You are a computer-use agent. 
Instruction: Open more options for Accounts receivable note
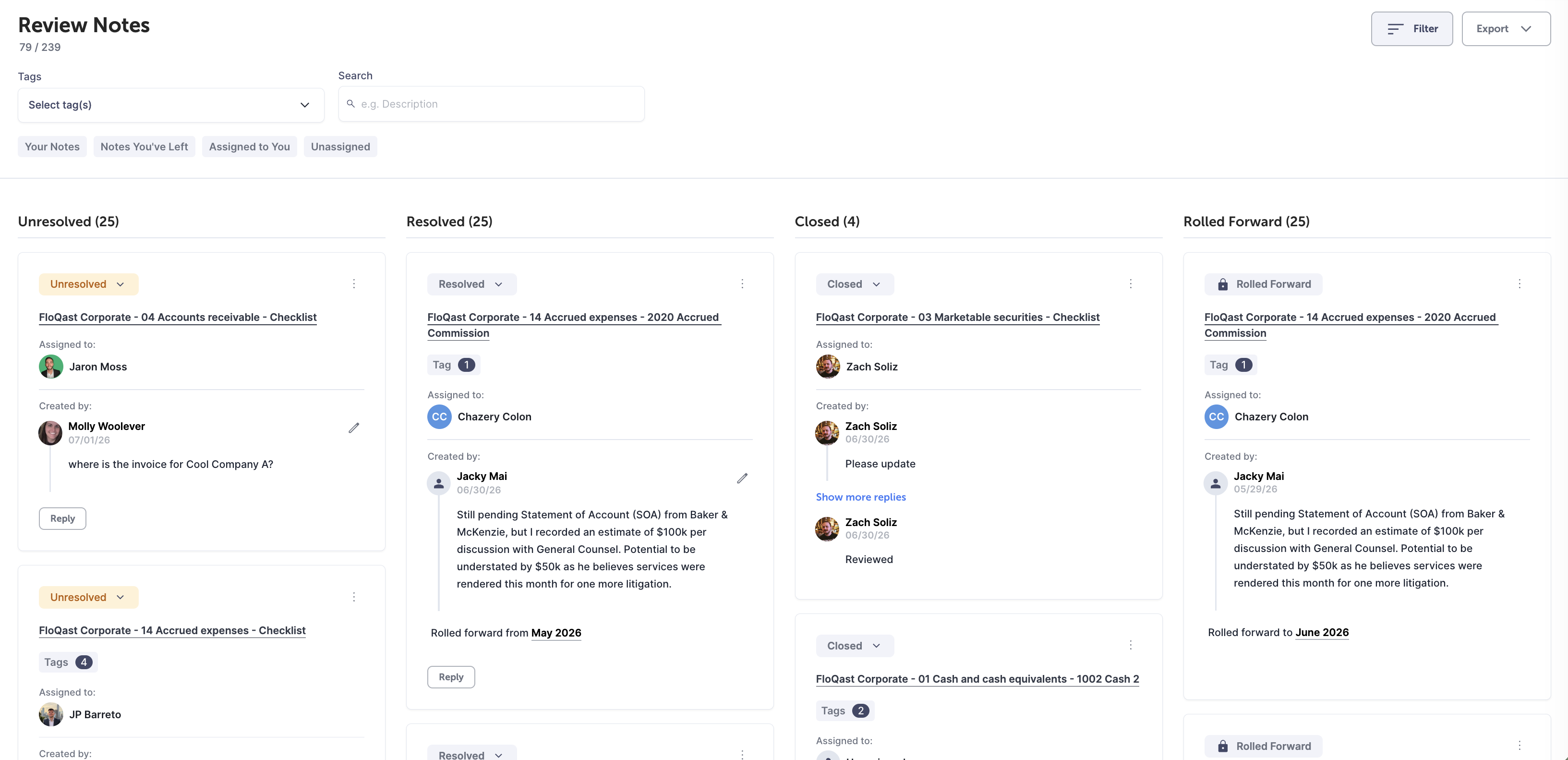click(x=354, y=284)
